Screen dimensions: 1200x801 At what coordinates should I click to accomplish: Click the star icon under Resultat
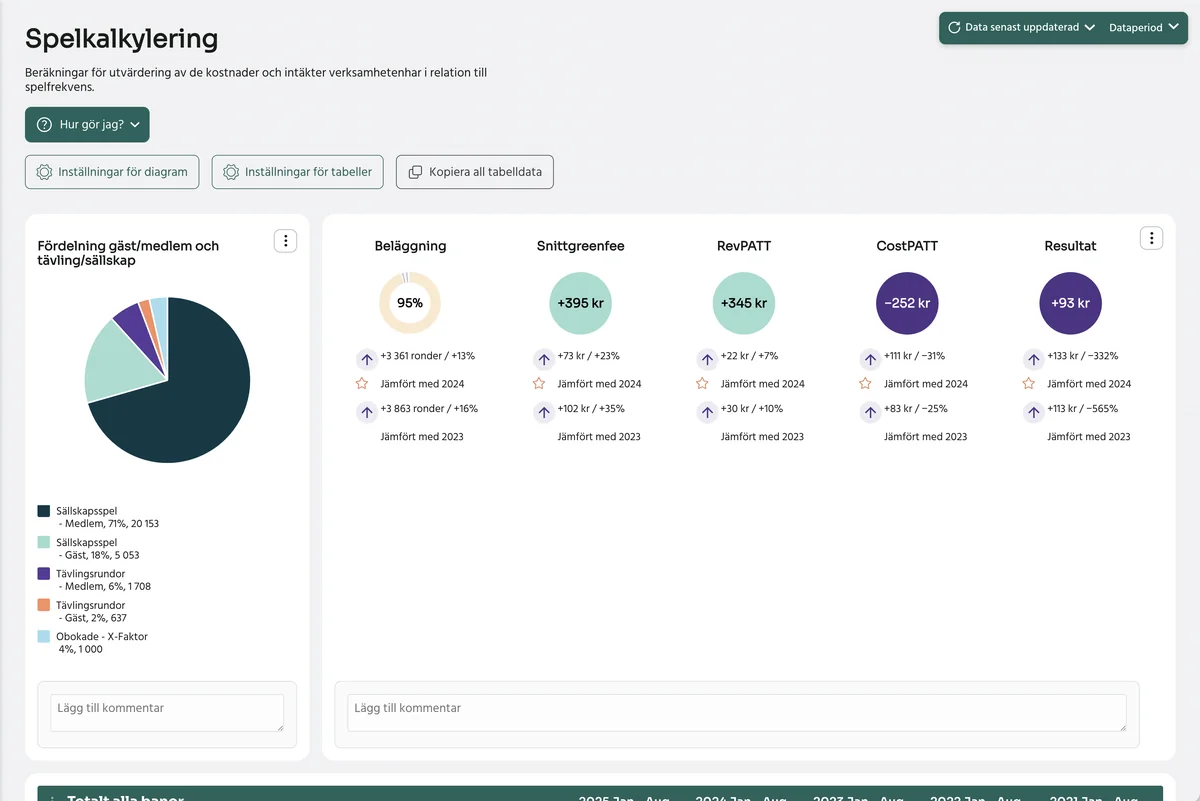coord(1028,383)
